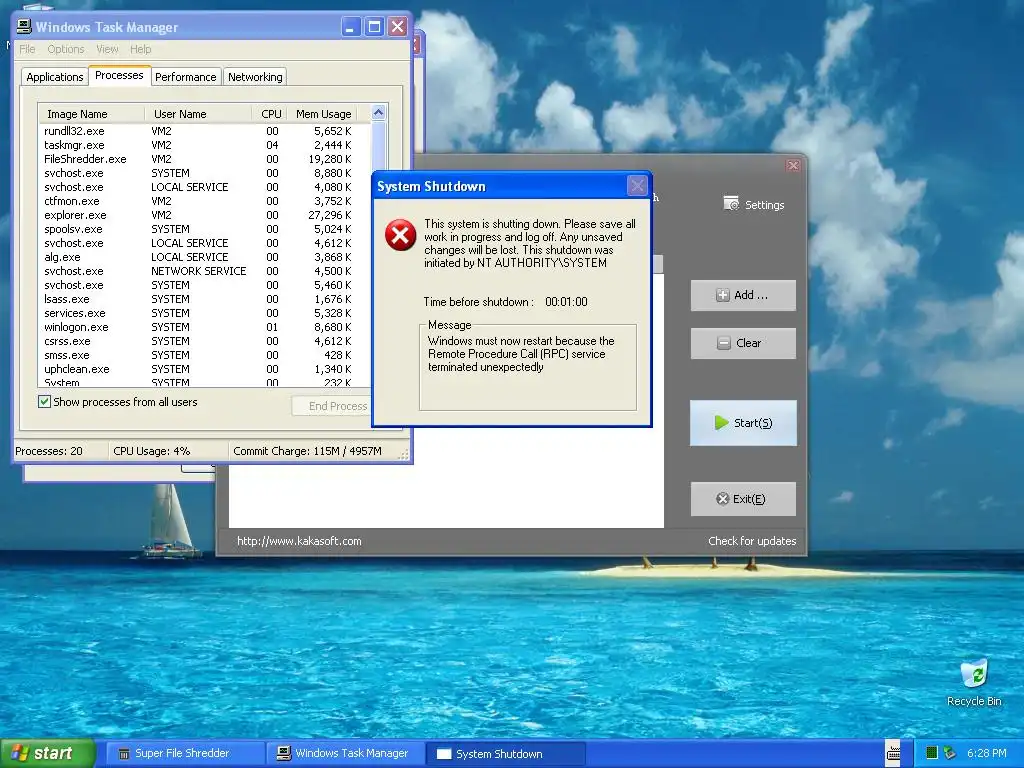The height and width of the screenshot is (768, 1024).
Task: Click the Check for updates link
Action: tap(752, 541)
